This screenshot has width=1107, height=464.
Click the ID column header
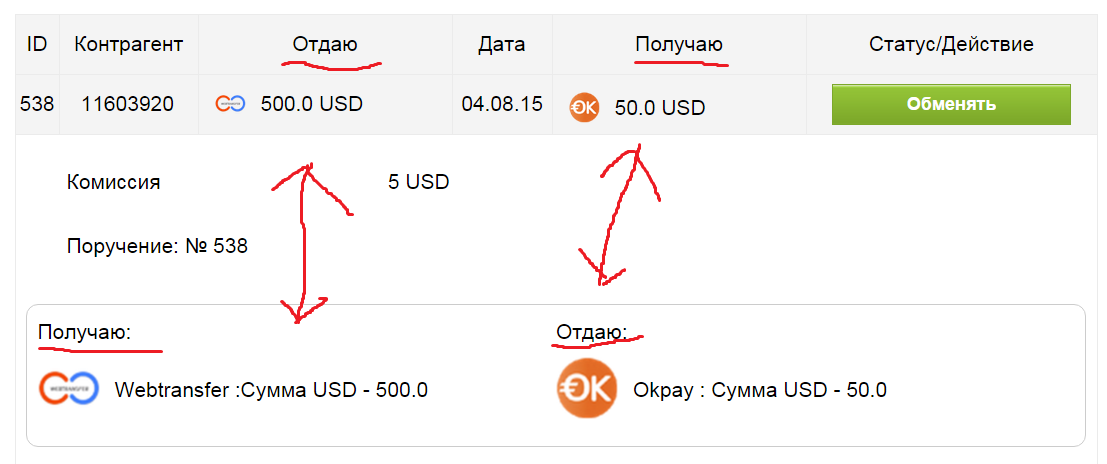37,44
